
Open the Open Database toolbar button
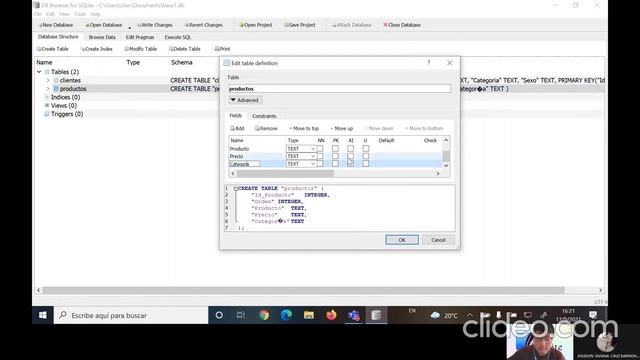pos(104,25)
